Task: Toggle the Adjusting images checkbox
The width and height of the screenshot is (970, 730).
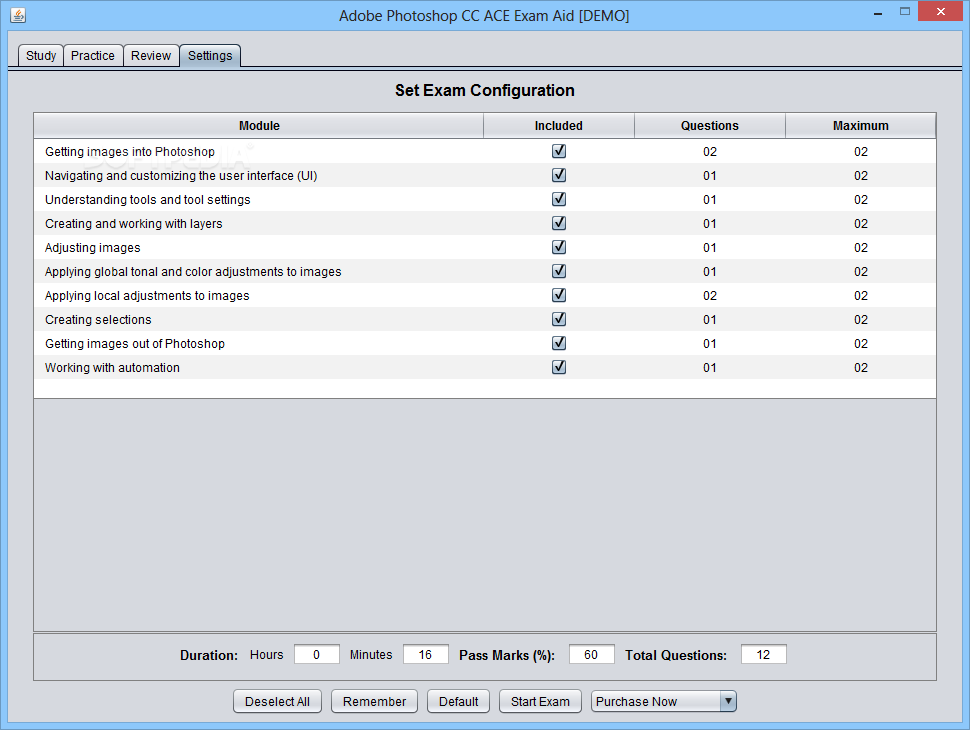Action: (x=559, y=247)
